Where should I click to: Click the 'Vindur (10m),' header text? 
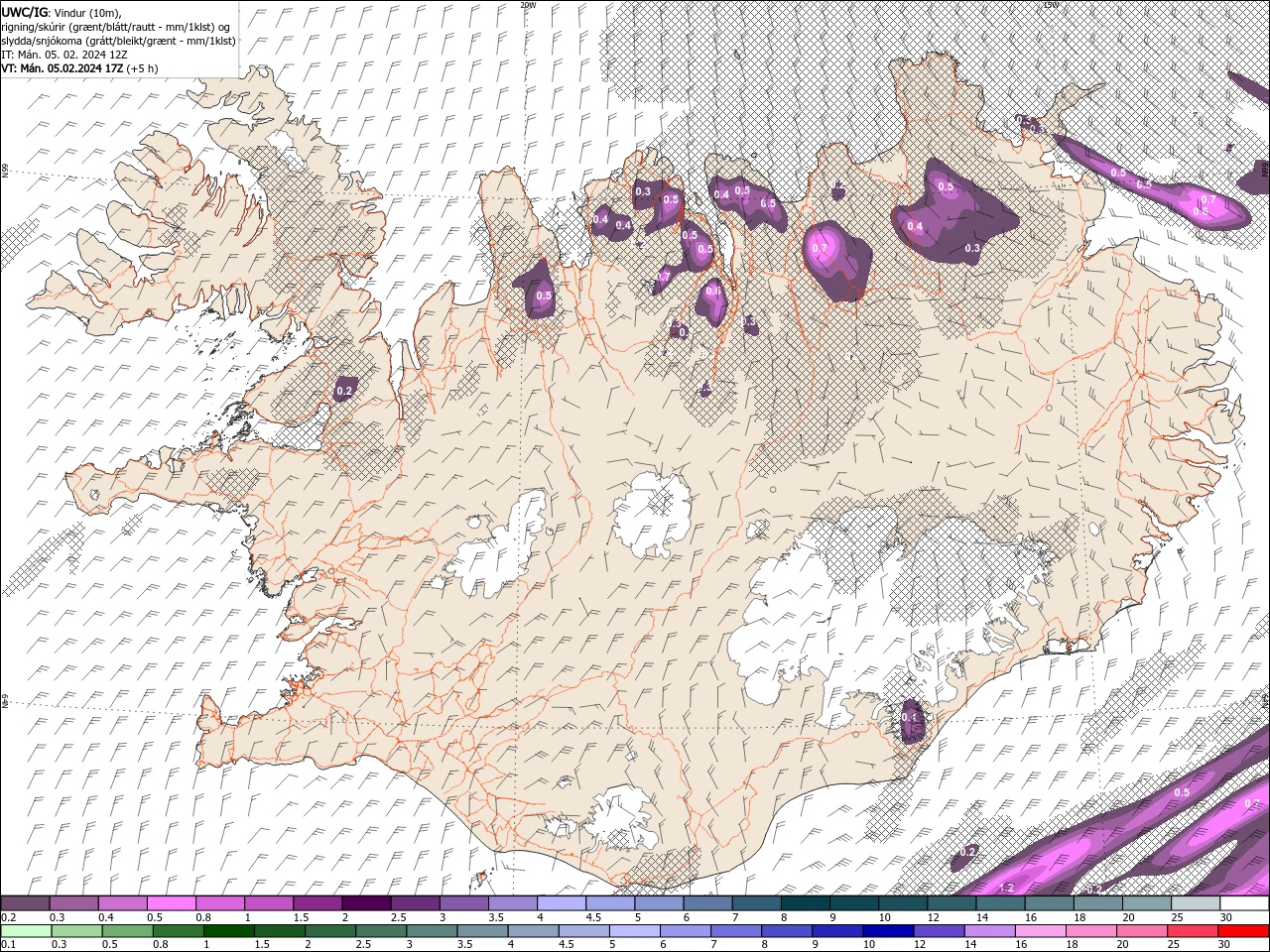(85, 12)
